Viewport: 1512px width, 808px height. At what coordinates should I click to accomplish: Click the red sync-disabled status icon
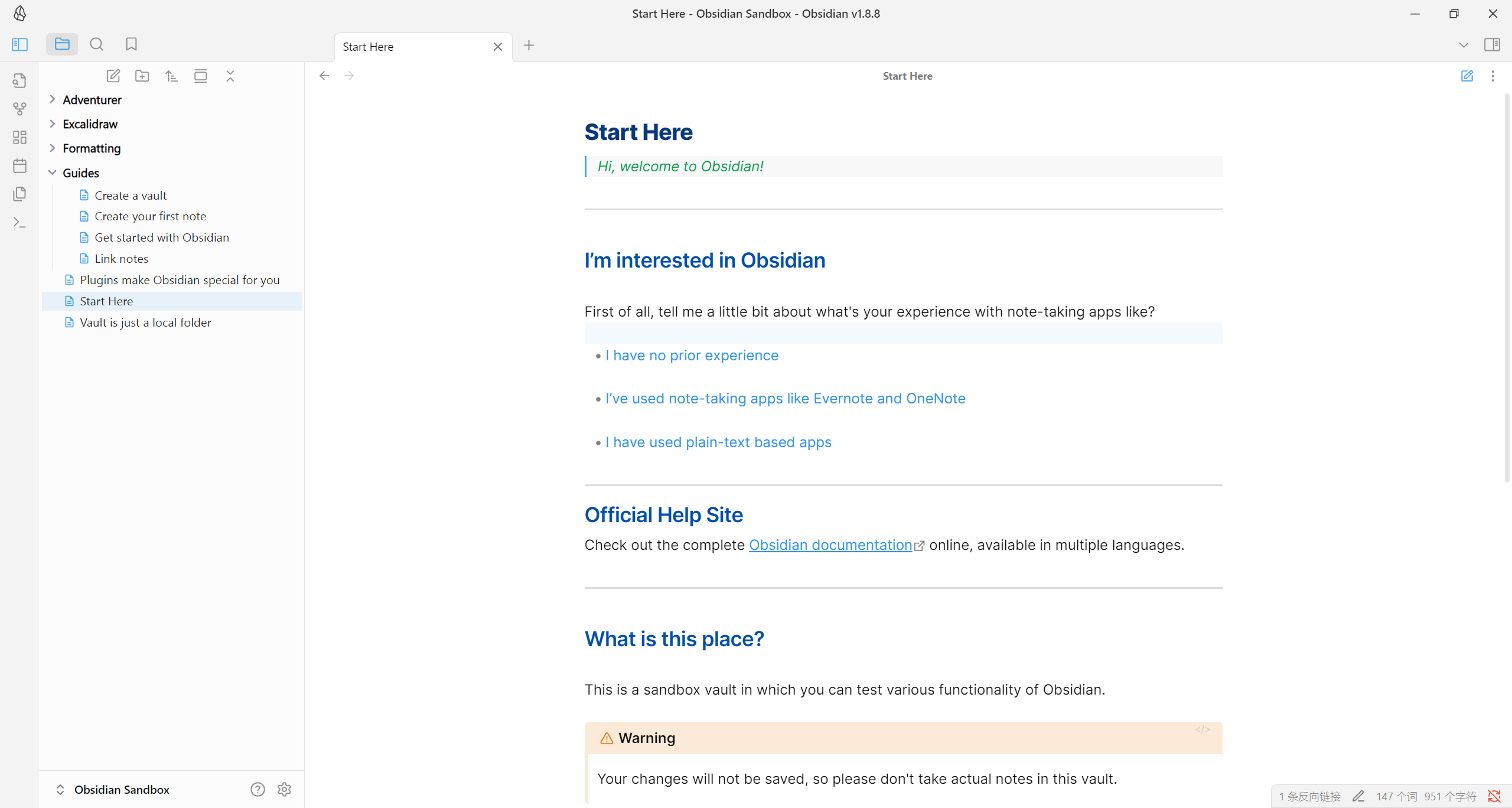[x=1494, y=796]
